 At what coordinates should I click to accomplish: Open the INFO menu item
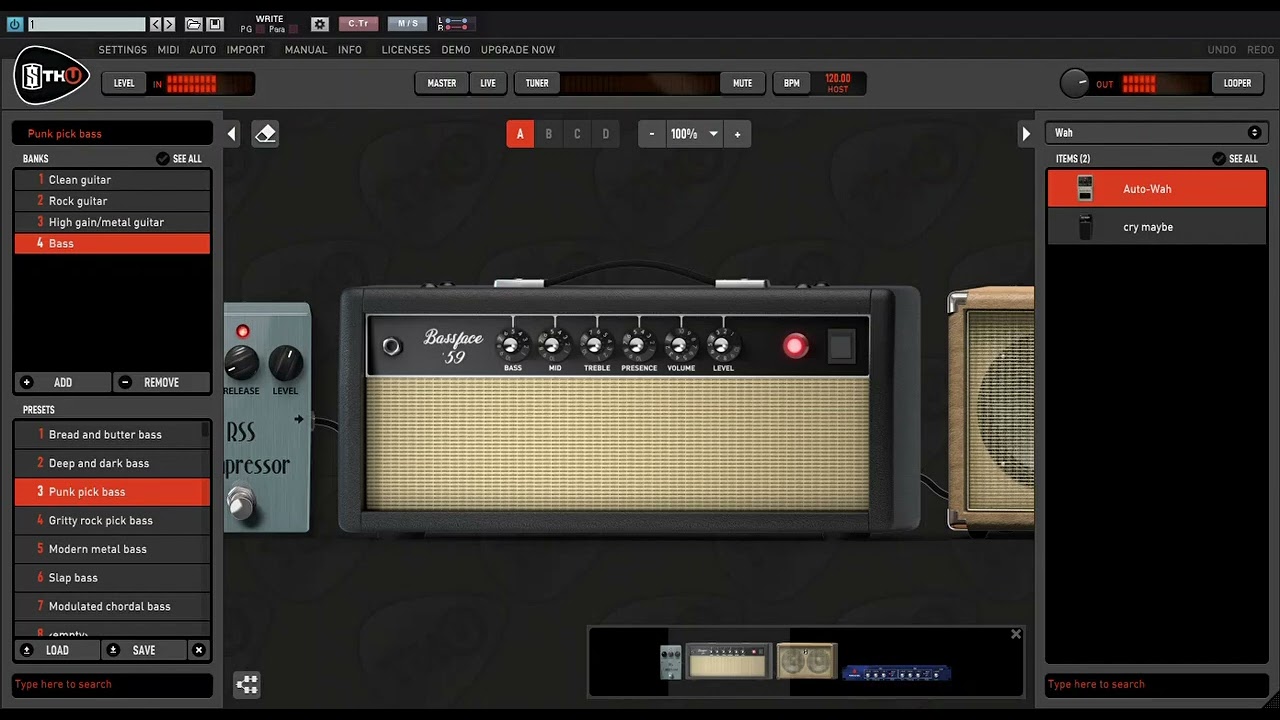click(350, 50)
